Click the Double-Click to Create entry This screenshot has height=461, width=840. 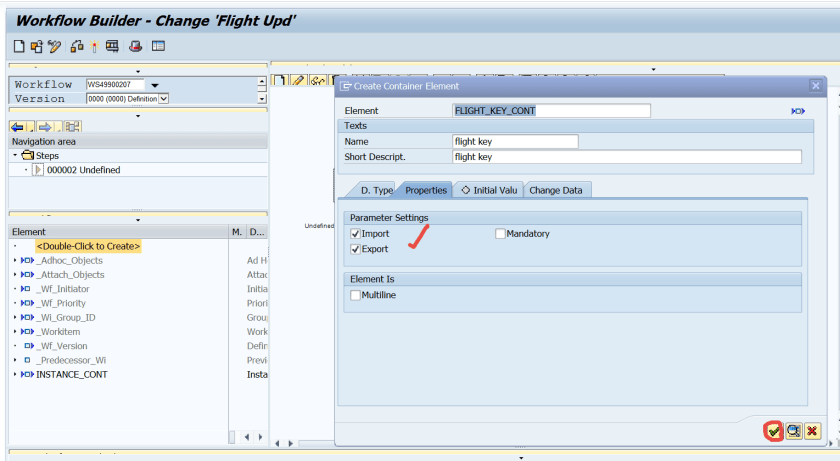(88, 246)
